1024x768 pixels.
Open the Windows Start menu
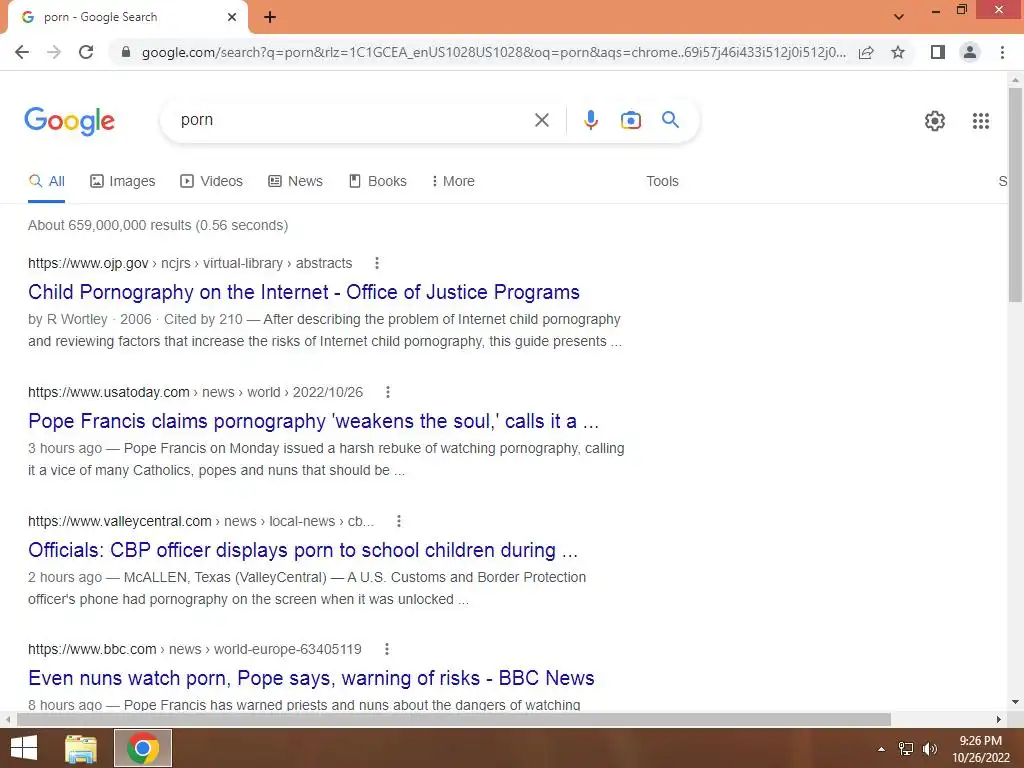click(24, 748)
